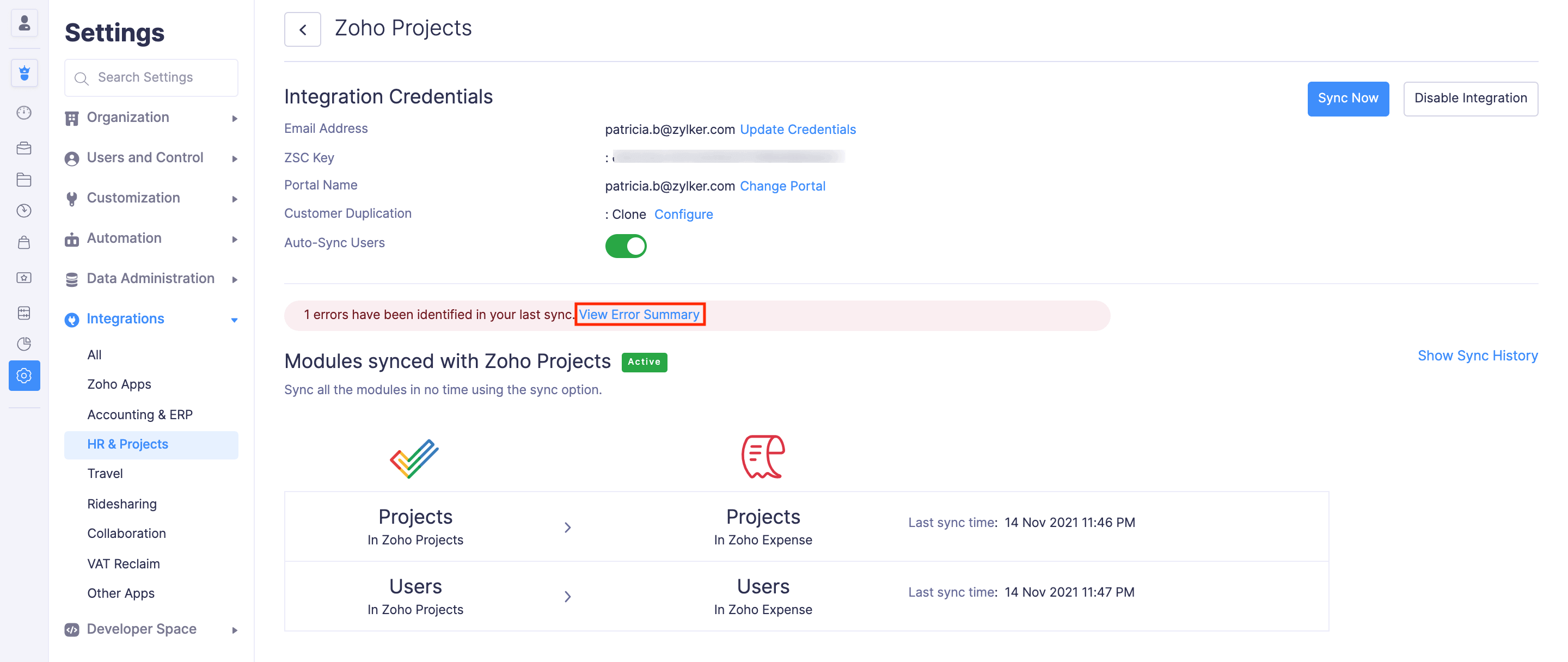Click the Sync Now button
The height and width of the screenshot is (662, 1568).
pos(1347,99)
